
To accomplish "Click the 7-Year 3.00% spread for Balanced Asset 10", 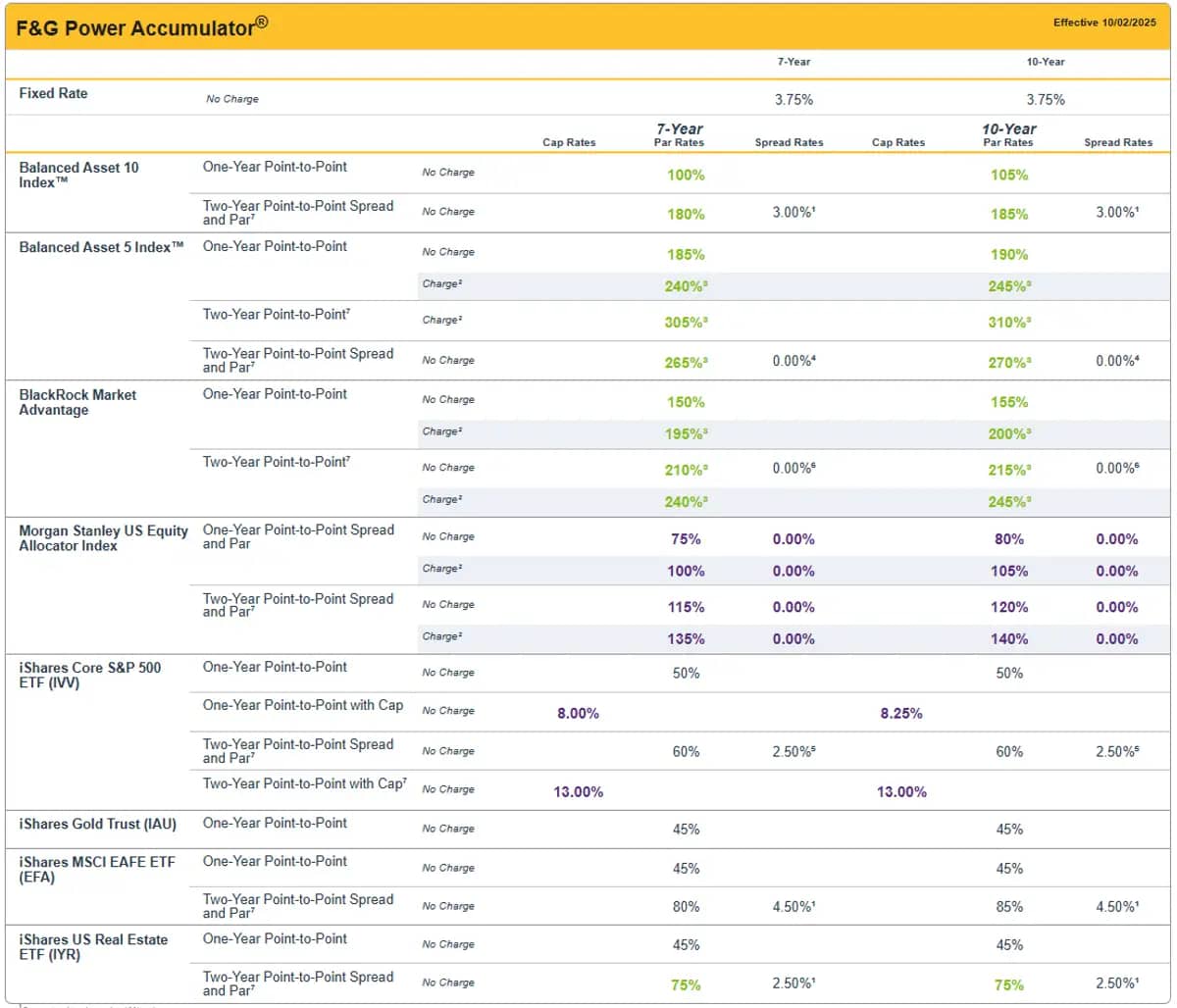I will (793, 212).
